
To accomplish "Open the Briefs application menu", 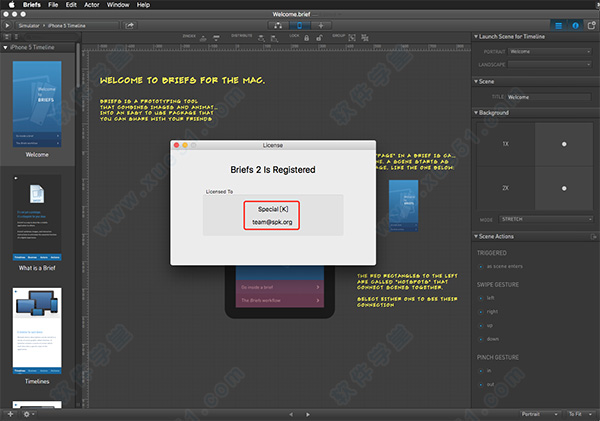I will 32,5.
